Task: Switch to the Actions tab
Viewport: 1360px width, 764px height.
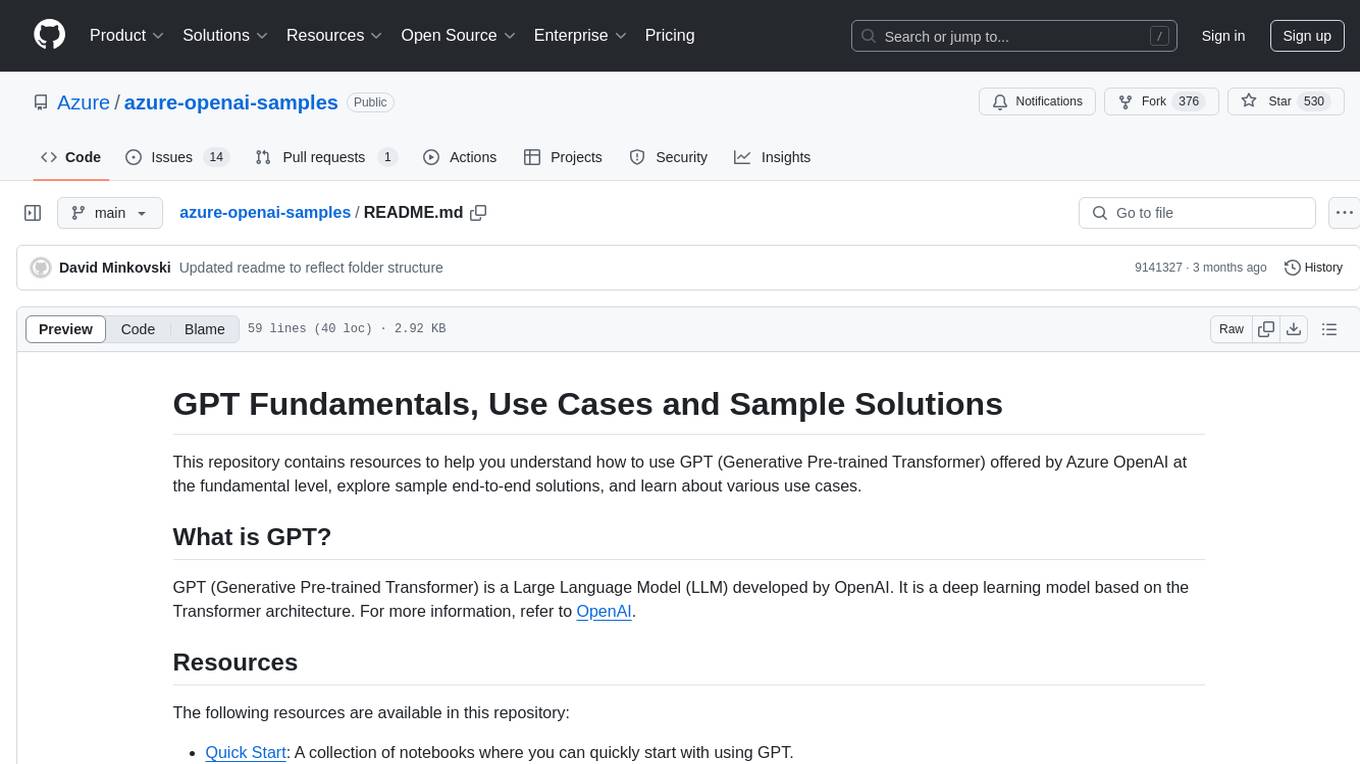Action: pyautogui.click(x=459, y=157)
